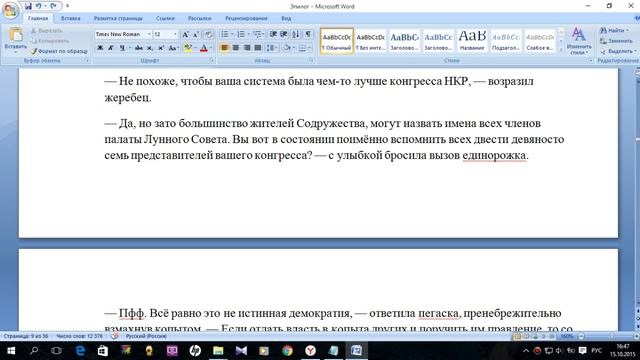Align text left
Viewport: 640px width, 360px height.
(x=224, y=48)
